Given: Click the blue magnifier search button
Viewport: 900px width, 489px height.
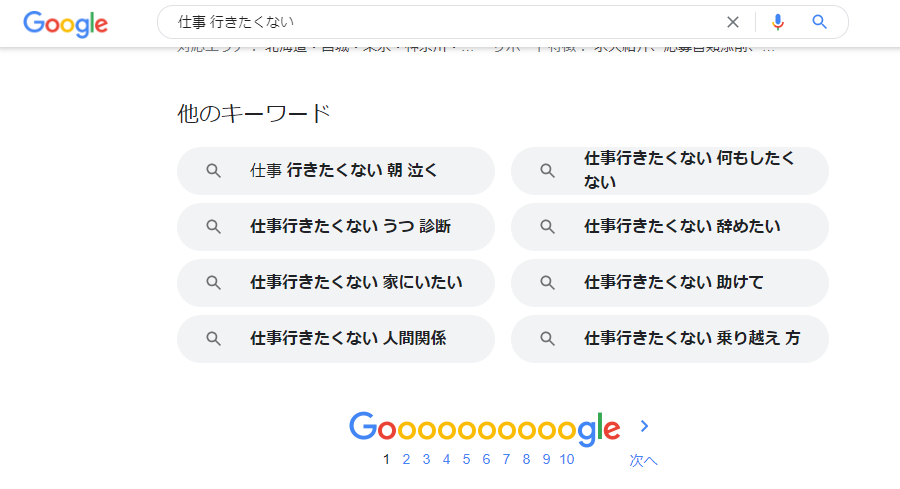Looking at the screenshot, I should pyautogui.click(x=820, y=22).
